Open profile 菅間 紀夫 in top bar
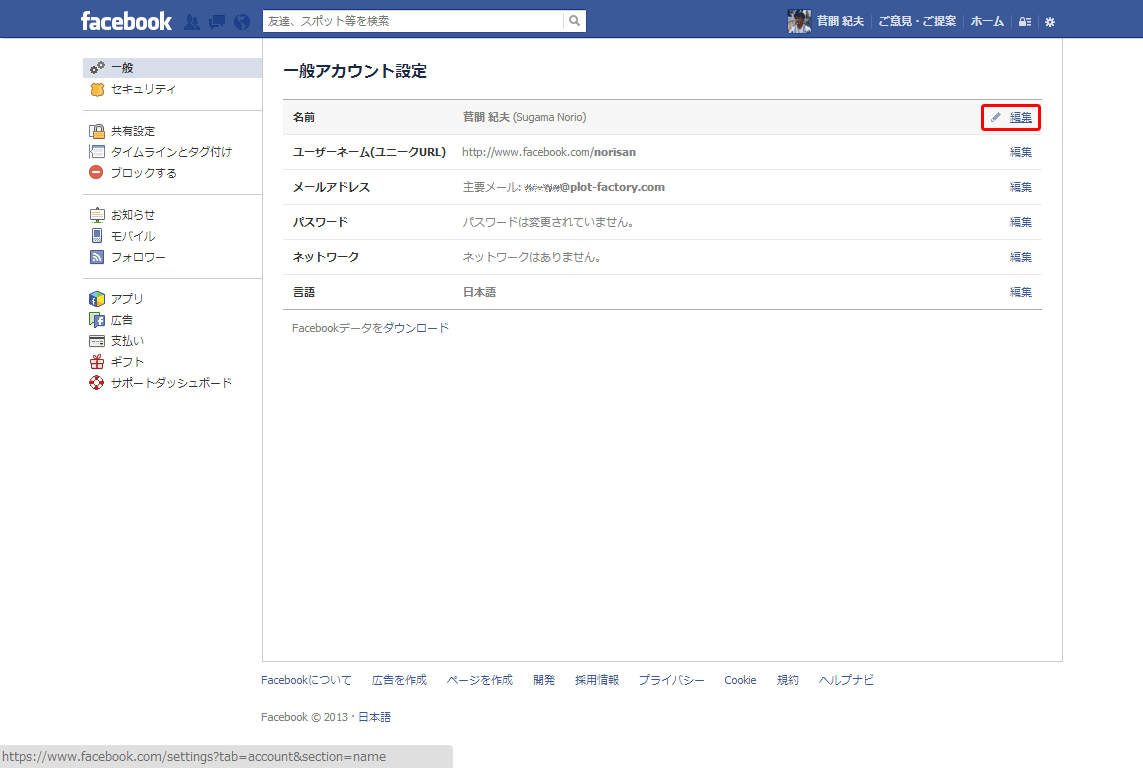This screenshot has width=1143, height=768. click(840, 21)
